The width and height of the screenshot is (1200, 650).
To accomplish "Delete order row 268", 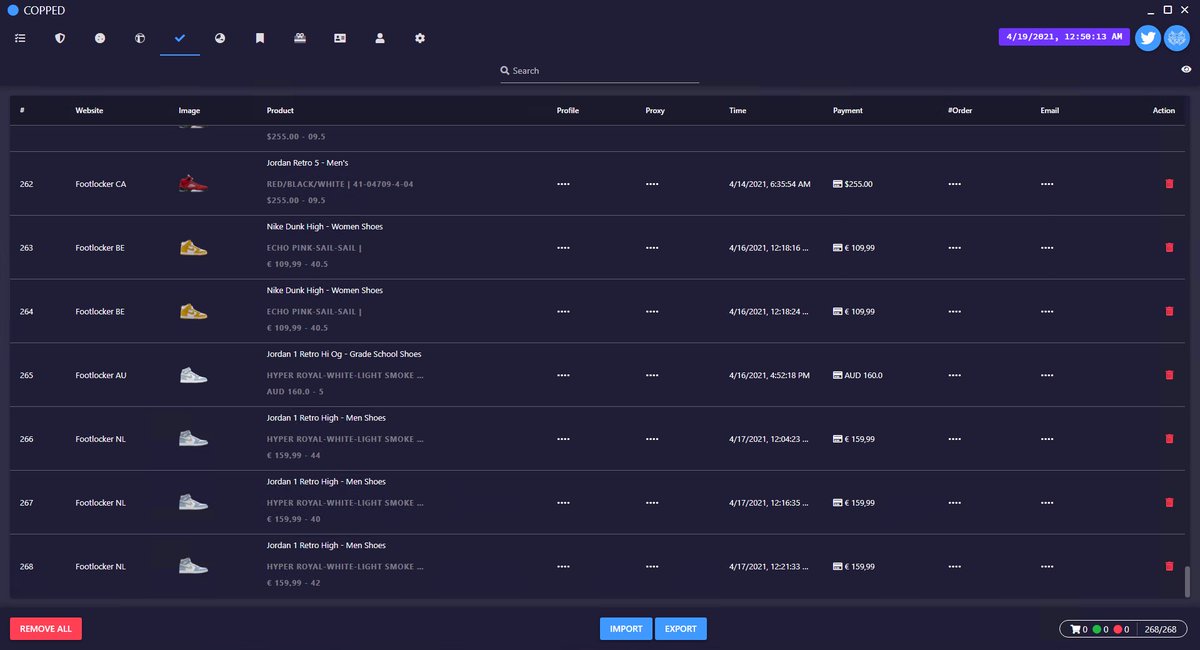I will (1169, 566).
